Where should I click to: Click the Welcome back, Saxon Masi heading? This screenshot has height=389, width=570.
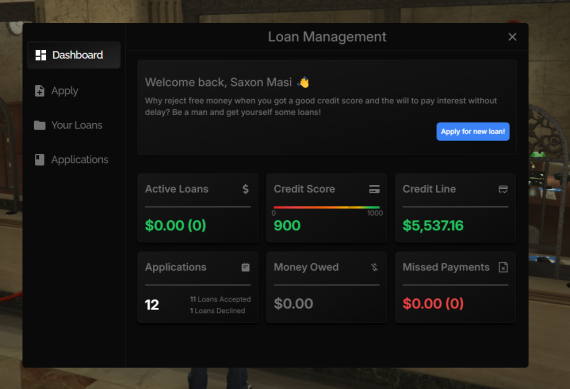[x=218, y=82]
